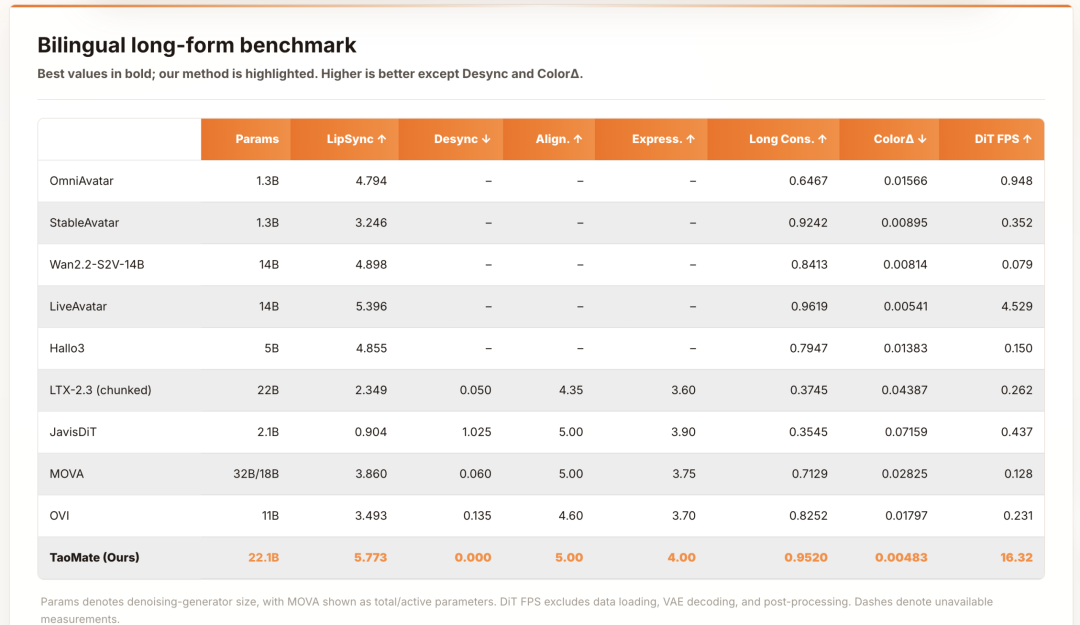Click OVI's DiT FPS value 0.231
1080x625 pixels.
1017,516
